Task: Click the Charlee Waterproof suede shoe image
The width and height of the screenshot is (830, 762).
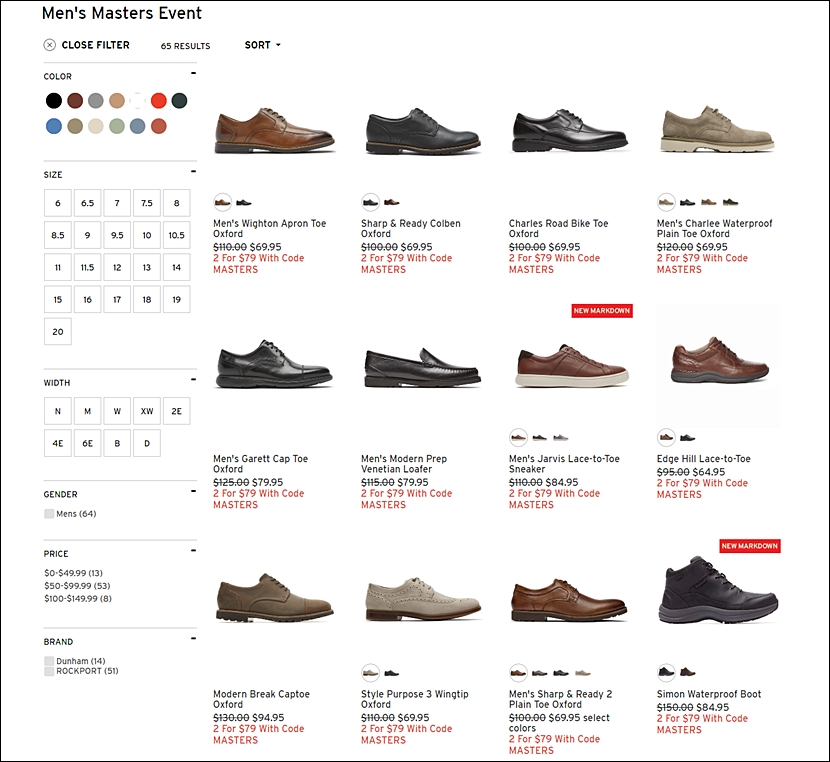Action: pos(717,129)
